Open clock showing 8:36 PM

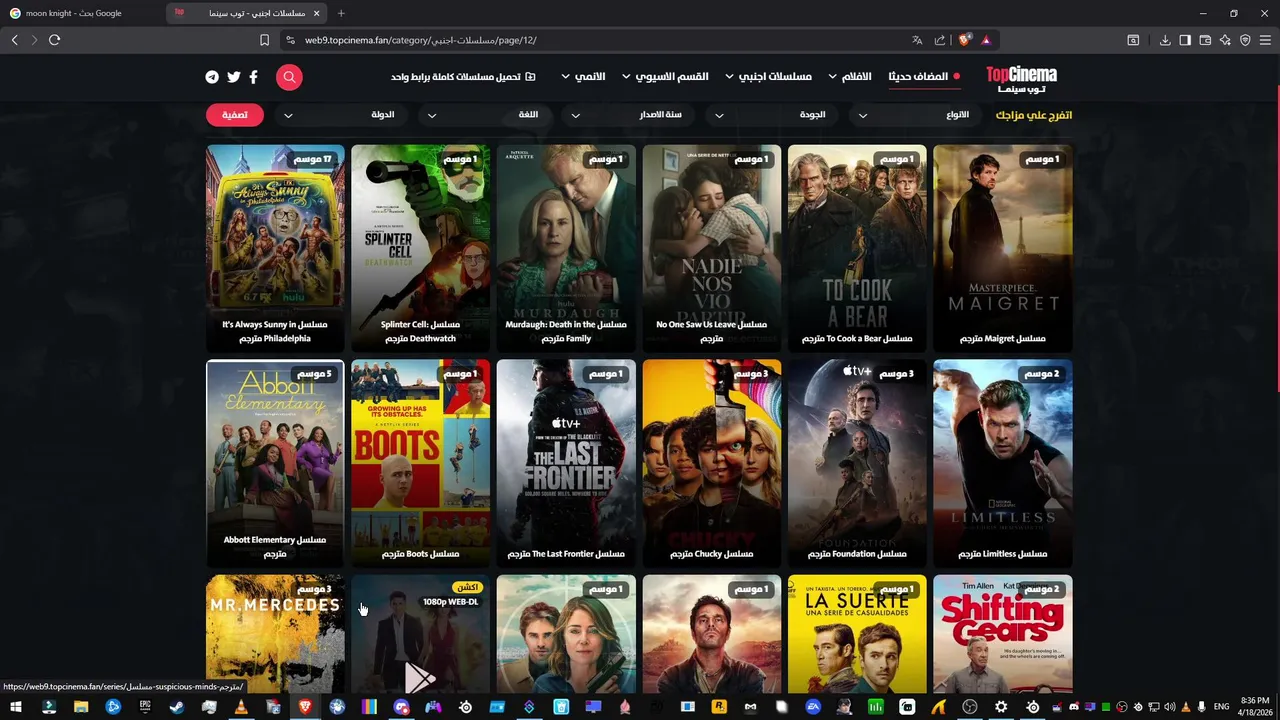(1255, 707)
